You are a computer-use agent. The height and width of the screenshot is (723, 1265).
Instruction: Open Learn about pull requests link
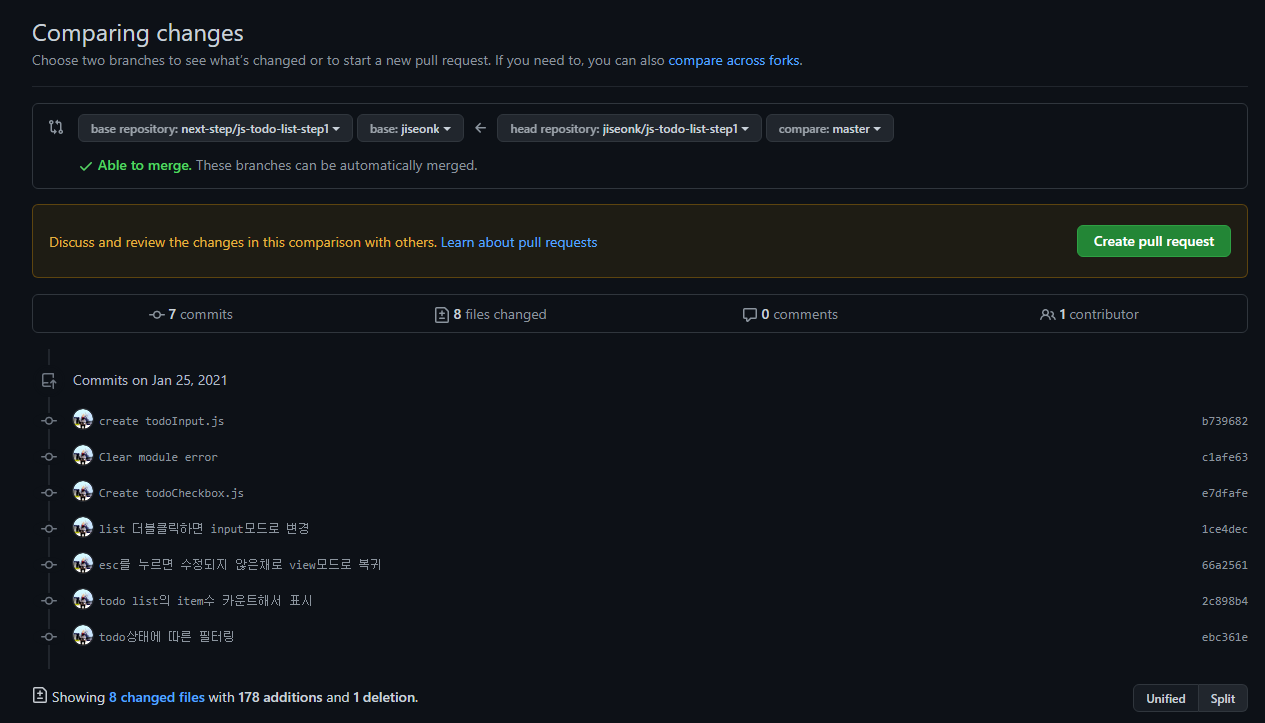[x=519, y=242]
